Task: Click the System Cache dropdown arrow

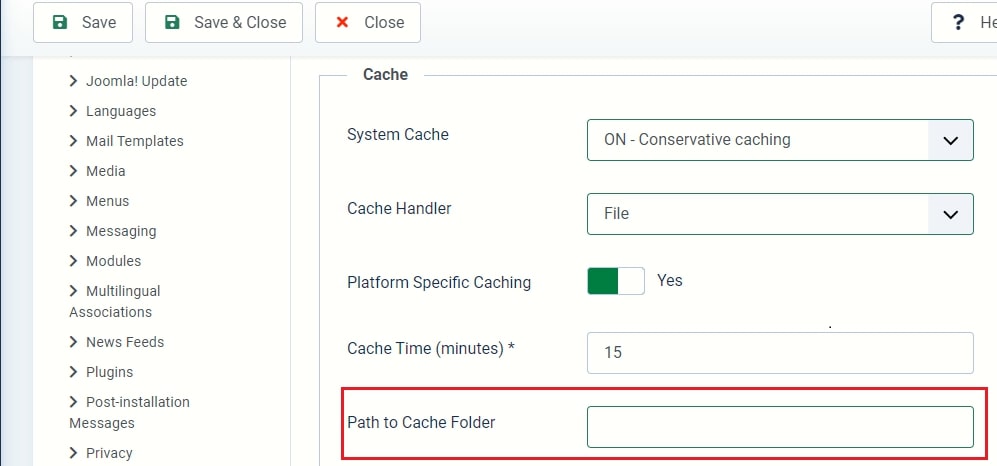Action: (951, 140)
